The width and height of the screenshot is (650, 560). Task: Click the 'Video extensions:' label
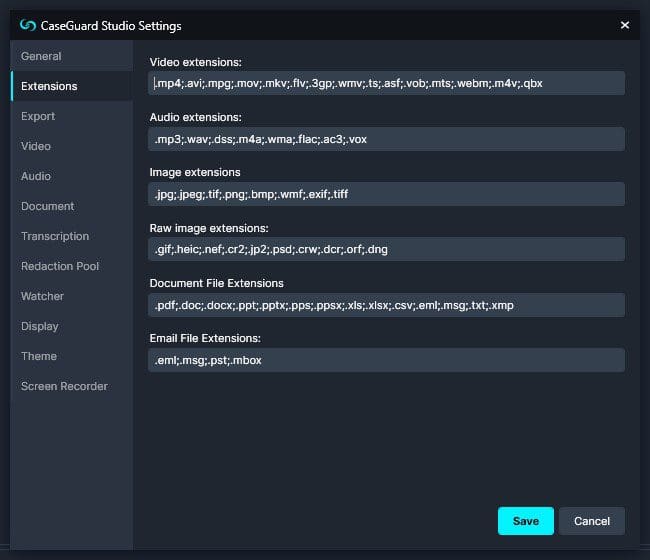click(196, 62)
